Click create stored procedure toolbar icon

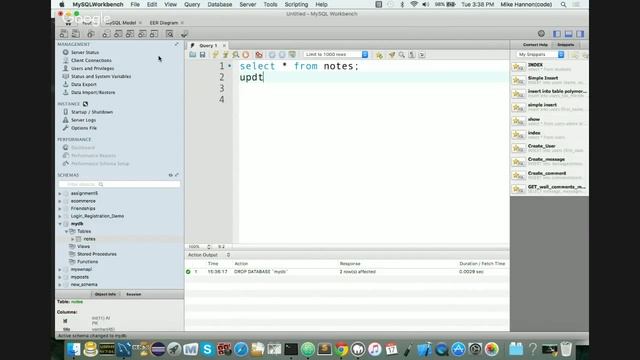tap(142, 34)
